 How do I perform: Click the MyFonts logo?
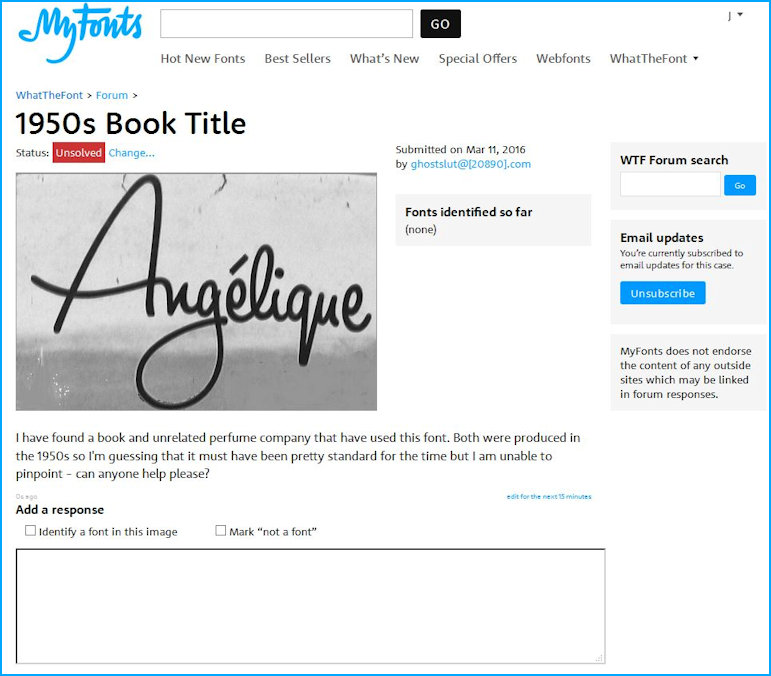[x=81, y=32]
